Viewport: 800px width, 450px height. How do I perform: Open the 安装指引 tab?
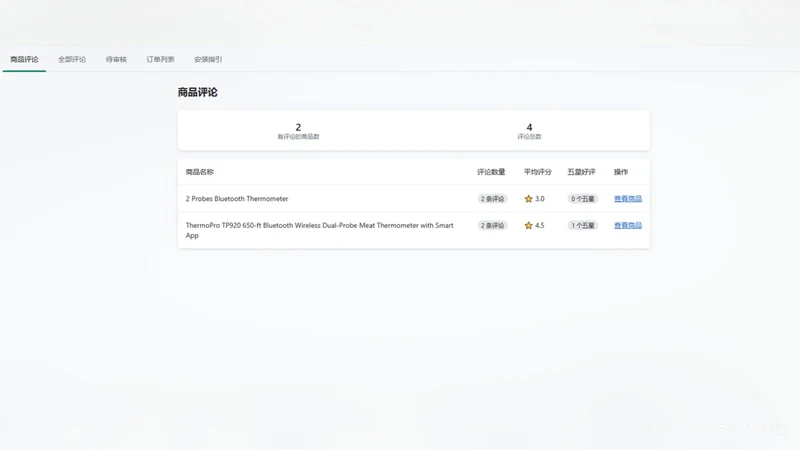208,60
